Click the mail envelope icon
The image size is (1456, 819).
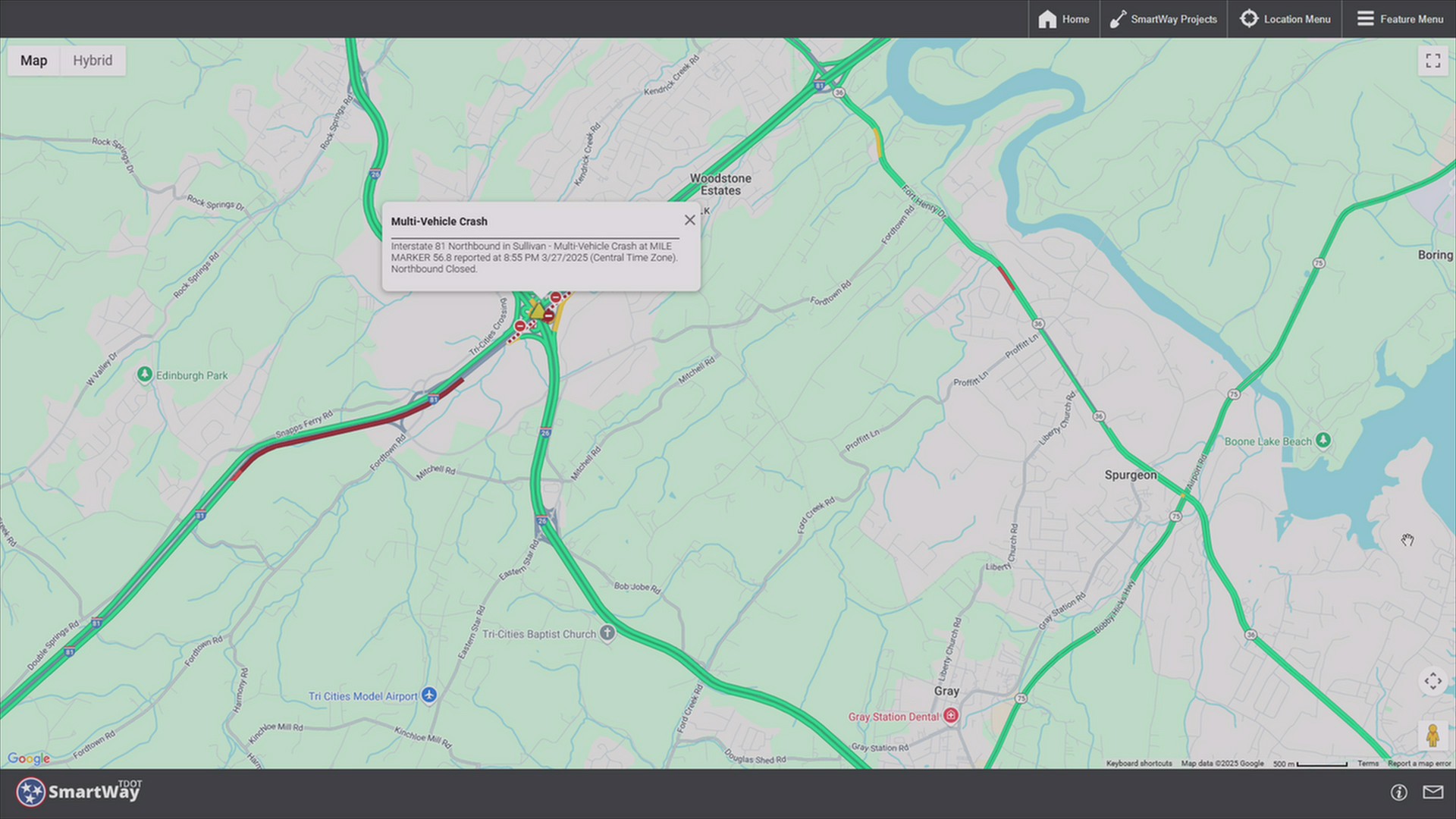tap(1432, 792)
